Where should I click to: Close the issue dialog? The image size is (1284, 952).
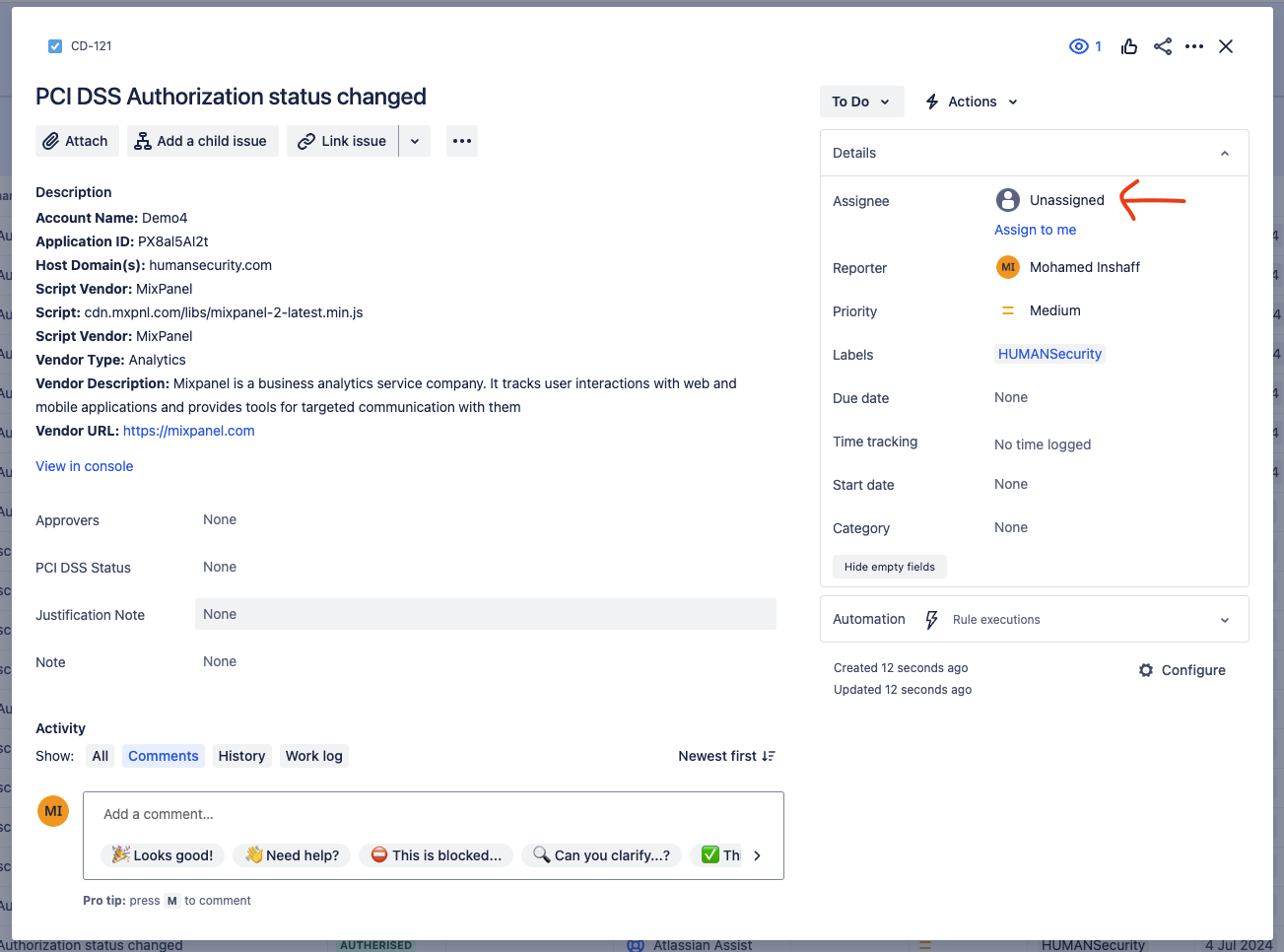point(1226,46)
